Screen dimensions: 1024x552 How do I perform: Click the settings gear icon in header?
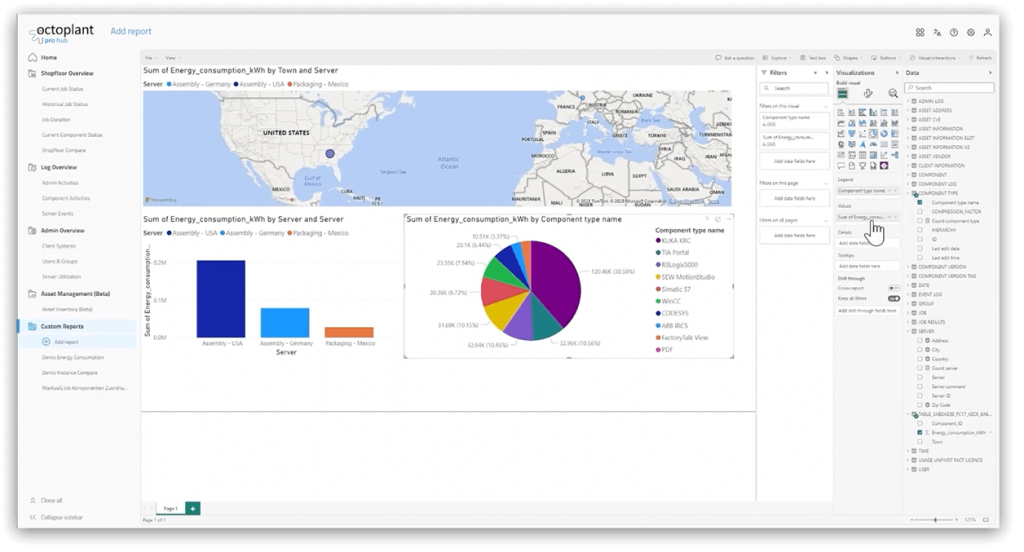coord(971,32)
